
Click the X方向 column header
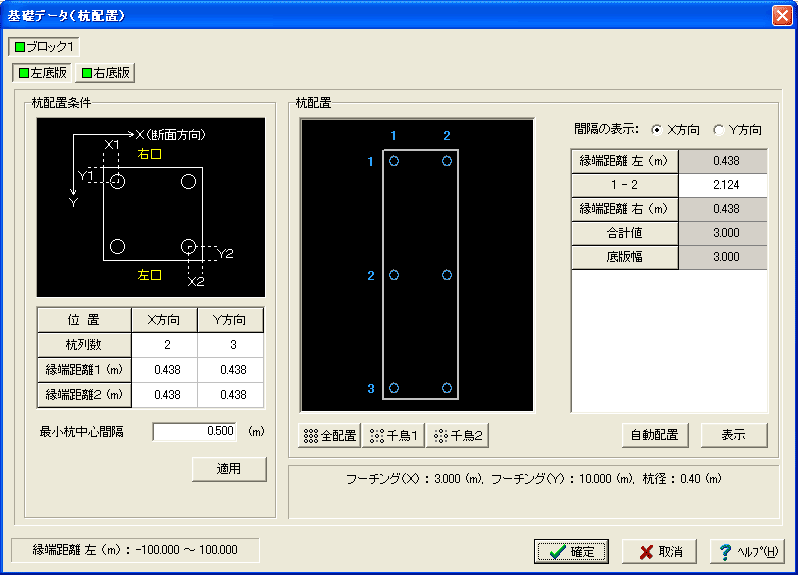click(164, 320)
